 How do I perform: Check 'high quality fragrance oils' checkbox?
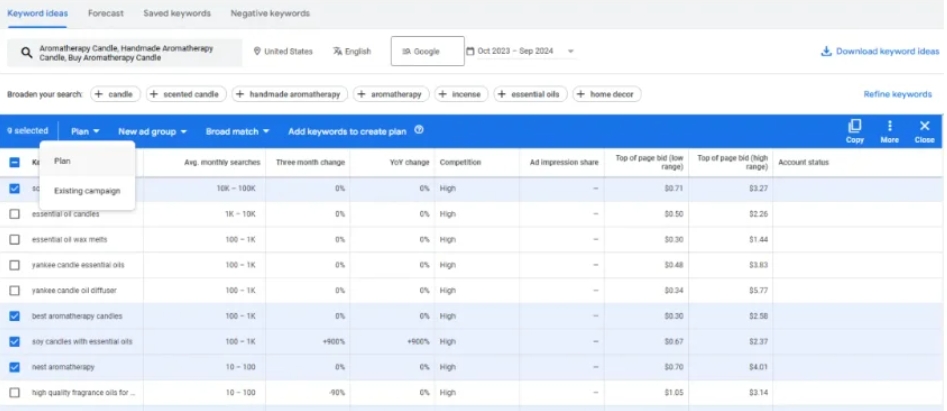click(x=14, y=392)
